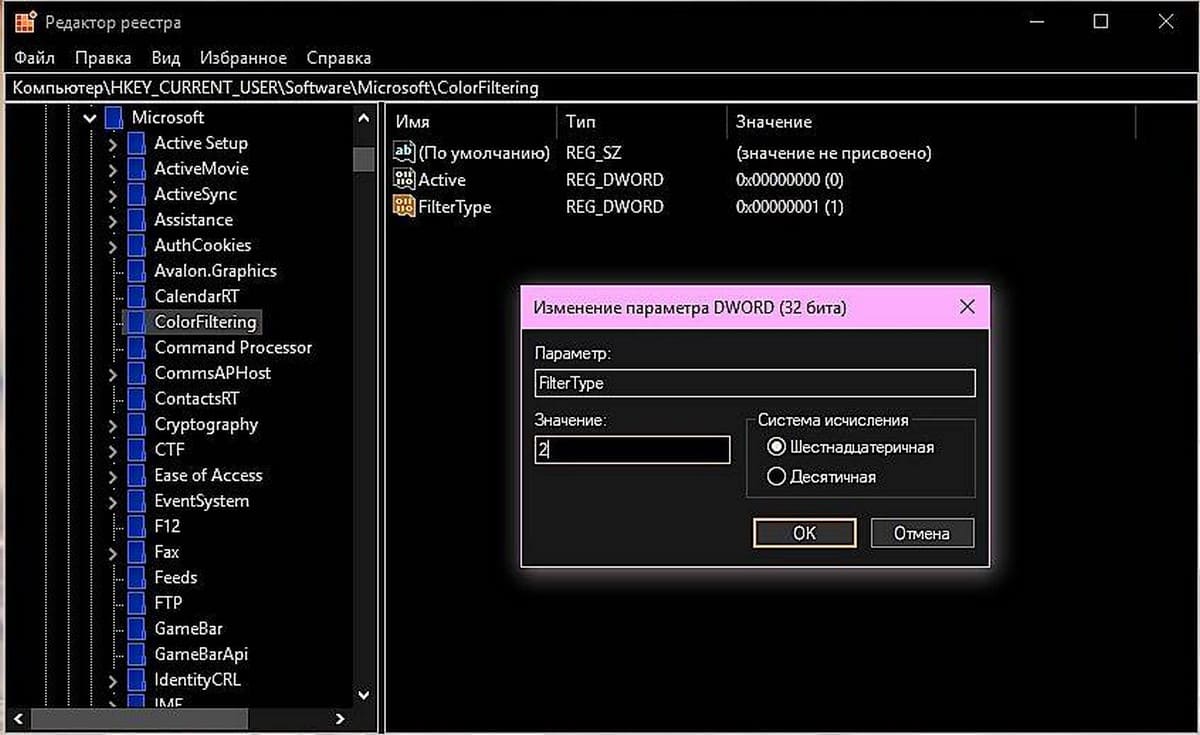Image resolution: width=1200 pixels, height=735 pixels.
Task: Select the IdentityCRL tree item
Action: click(x=197, y=680)
